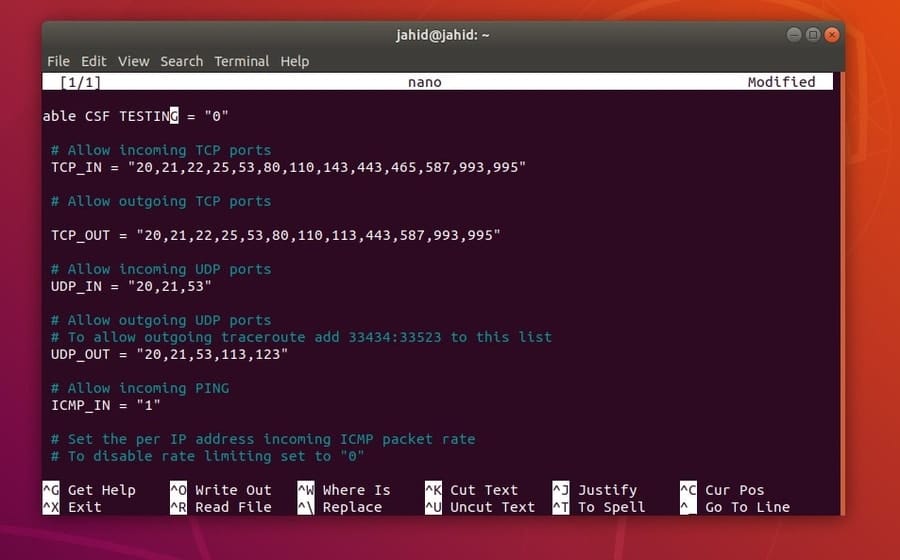Click the '# Allow incoming PING' comment
Screen dimensions: 900x560
(x=140, y=388)
